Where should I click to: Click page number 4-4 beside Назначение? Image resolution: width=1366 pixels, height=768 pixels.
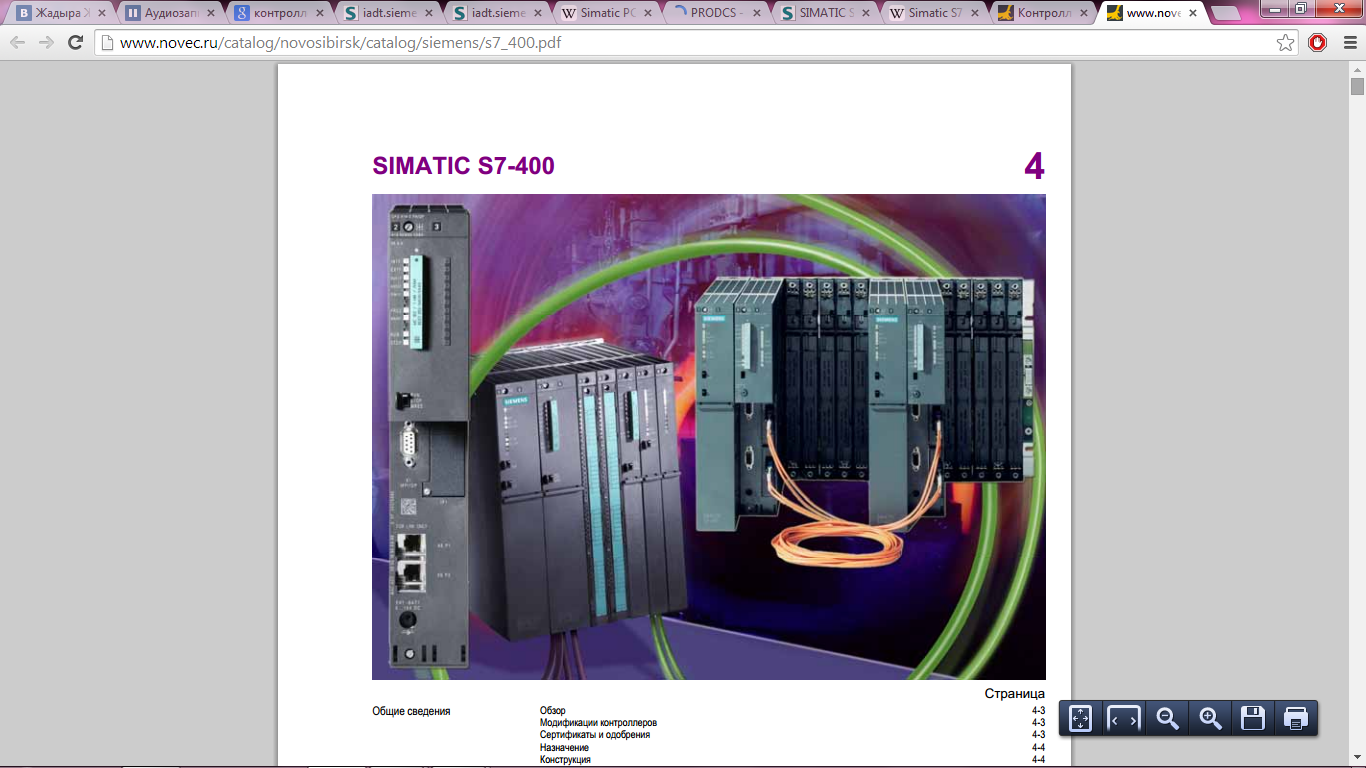[x=1038, y=748]
